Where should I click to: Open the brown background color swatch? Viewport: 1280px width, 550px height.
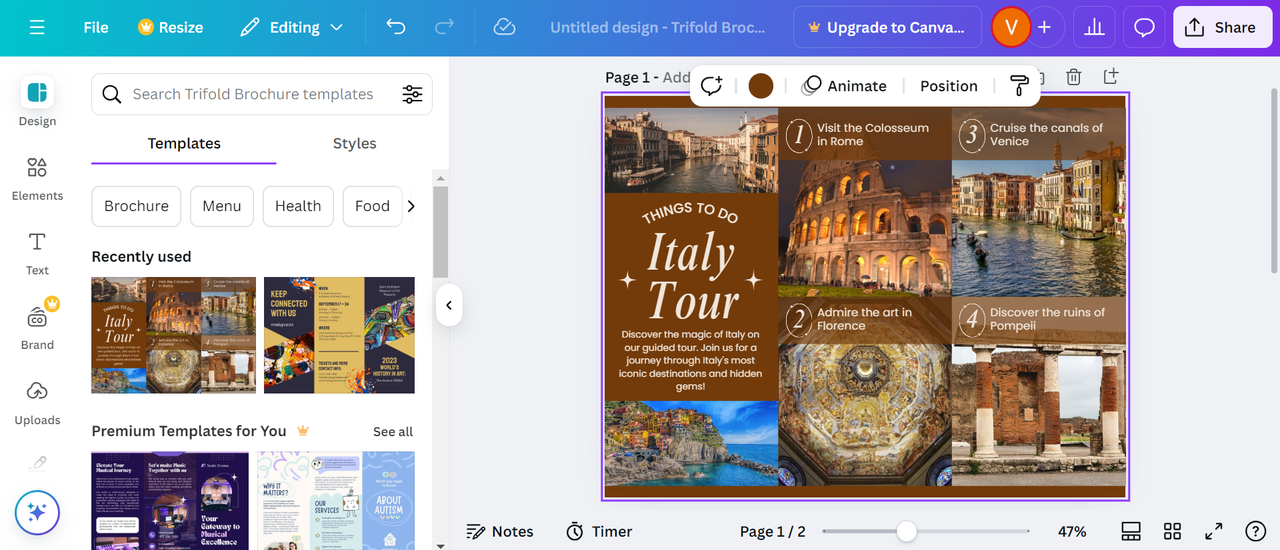[x=761, y=86]
